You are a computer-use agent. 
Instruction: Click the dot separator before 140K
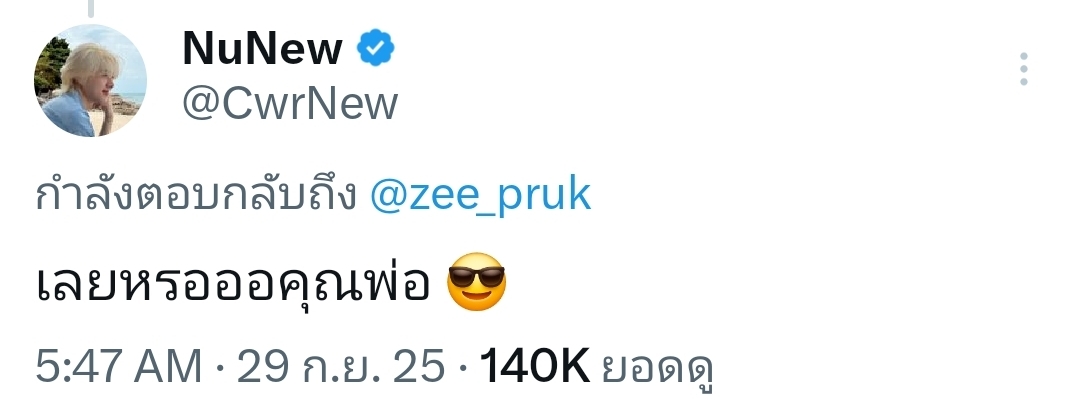point(463,368)
